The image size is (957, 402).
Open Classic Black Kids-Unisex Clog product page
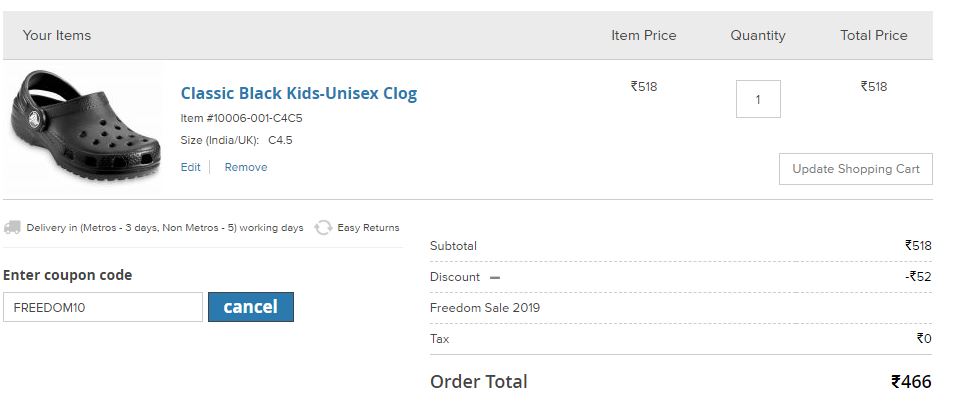coord(299,93)
